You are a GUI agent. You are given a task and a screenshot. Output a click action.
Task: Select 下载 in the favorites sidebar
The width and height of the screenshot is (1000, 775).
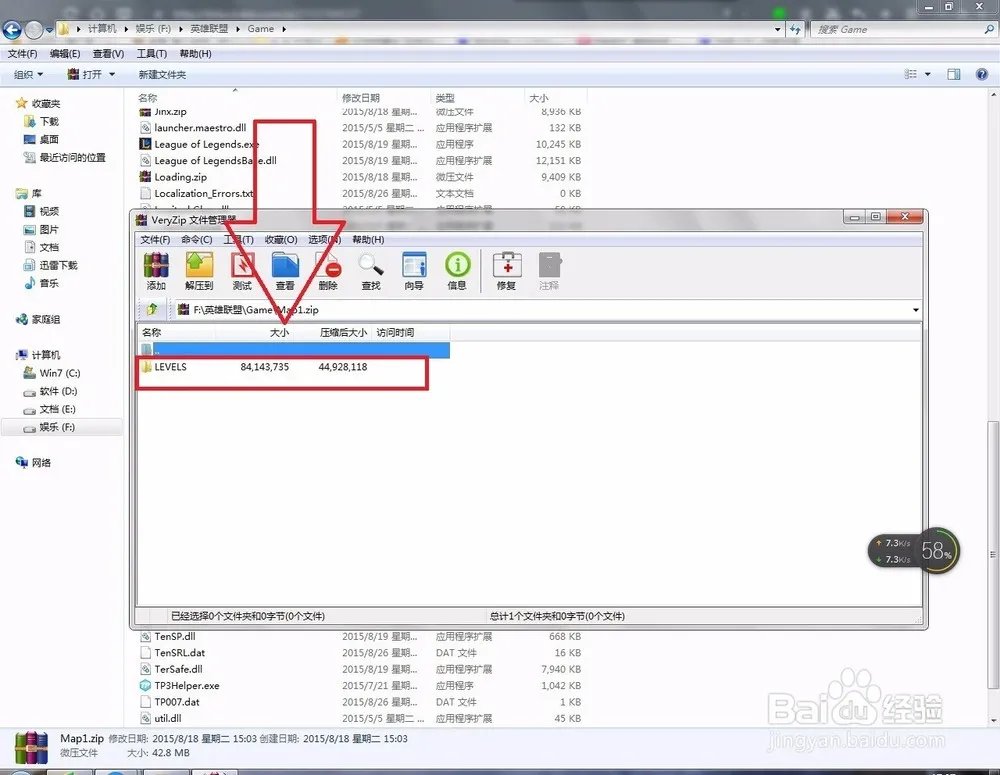tap(41, 121)
